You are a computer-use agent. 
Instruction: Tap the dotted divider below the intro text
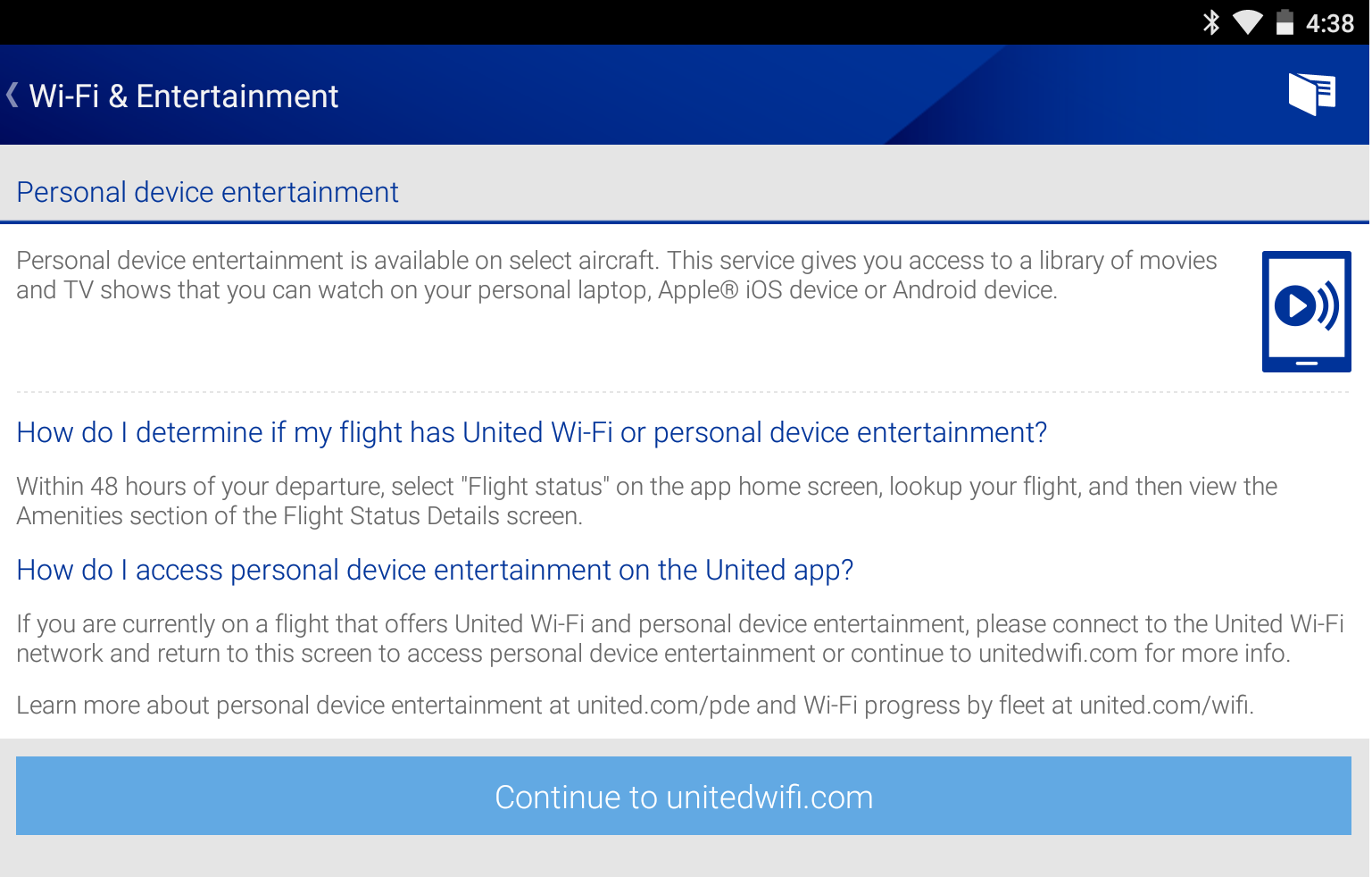click(x=686, y=390)
